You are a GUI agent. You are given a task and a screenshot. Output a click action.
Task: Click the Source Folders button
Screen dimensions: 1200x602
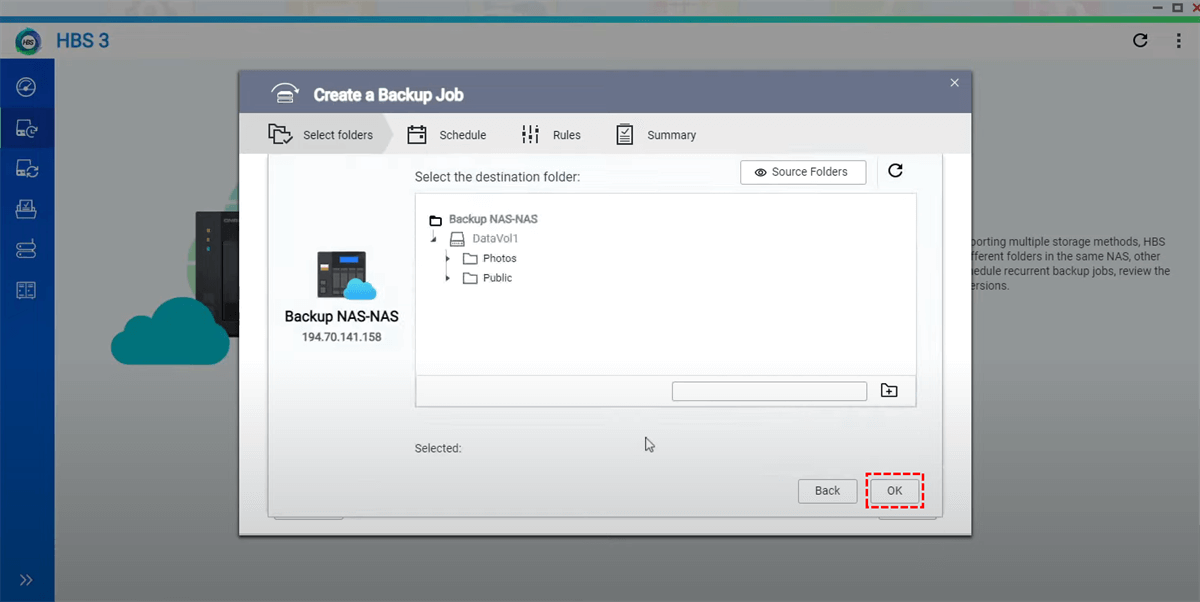pyautogui.click(x=803, y=172)
